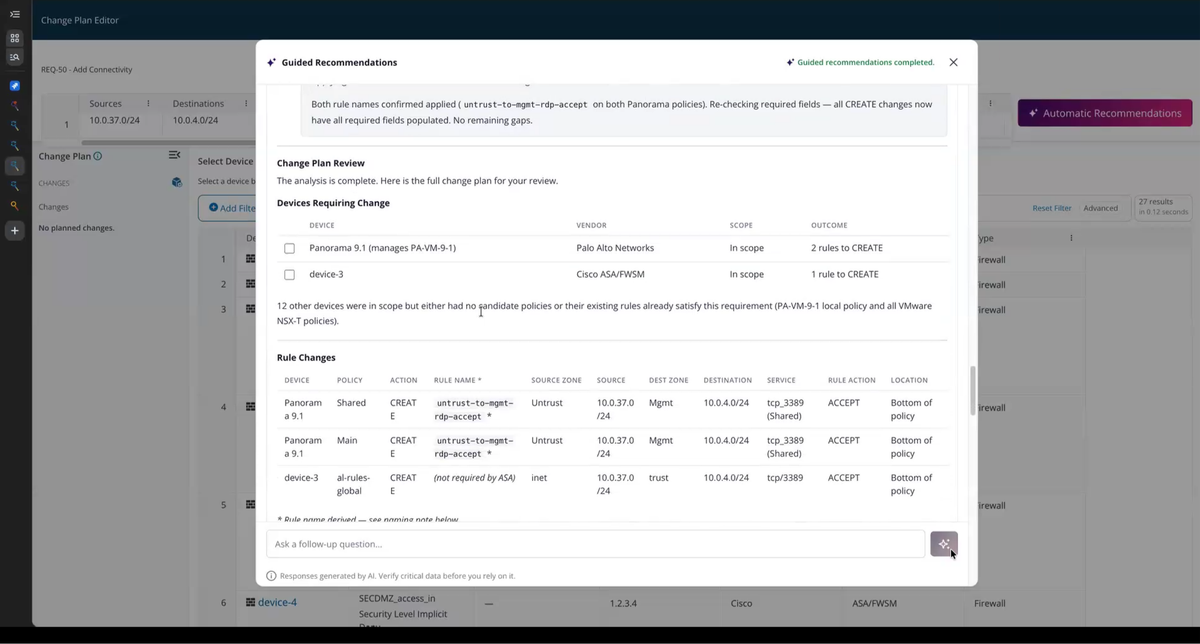
Task: Click 'Guided recommendations completed.' status text
Action: pos(865,62)
